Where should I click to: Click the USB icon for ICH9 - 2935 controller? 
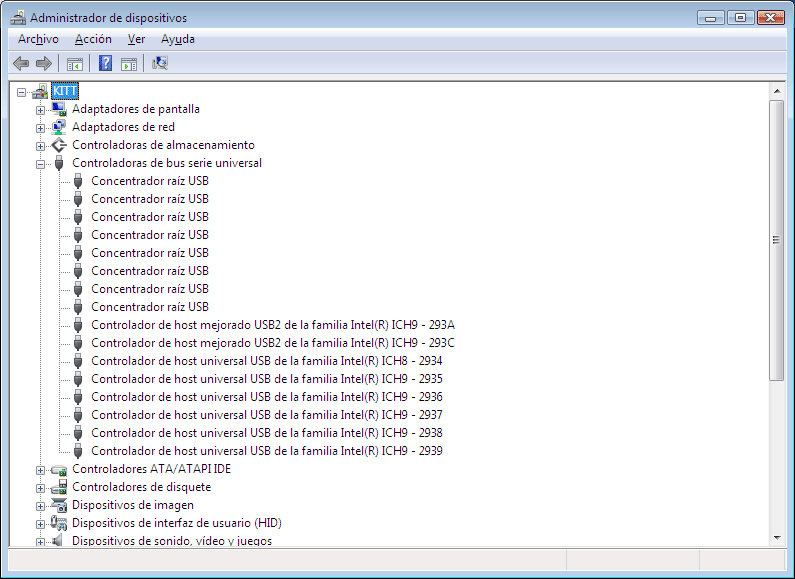click(78, 379)
